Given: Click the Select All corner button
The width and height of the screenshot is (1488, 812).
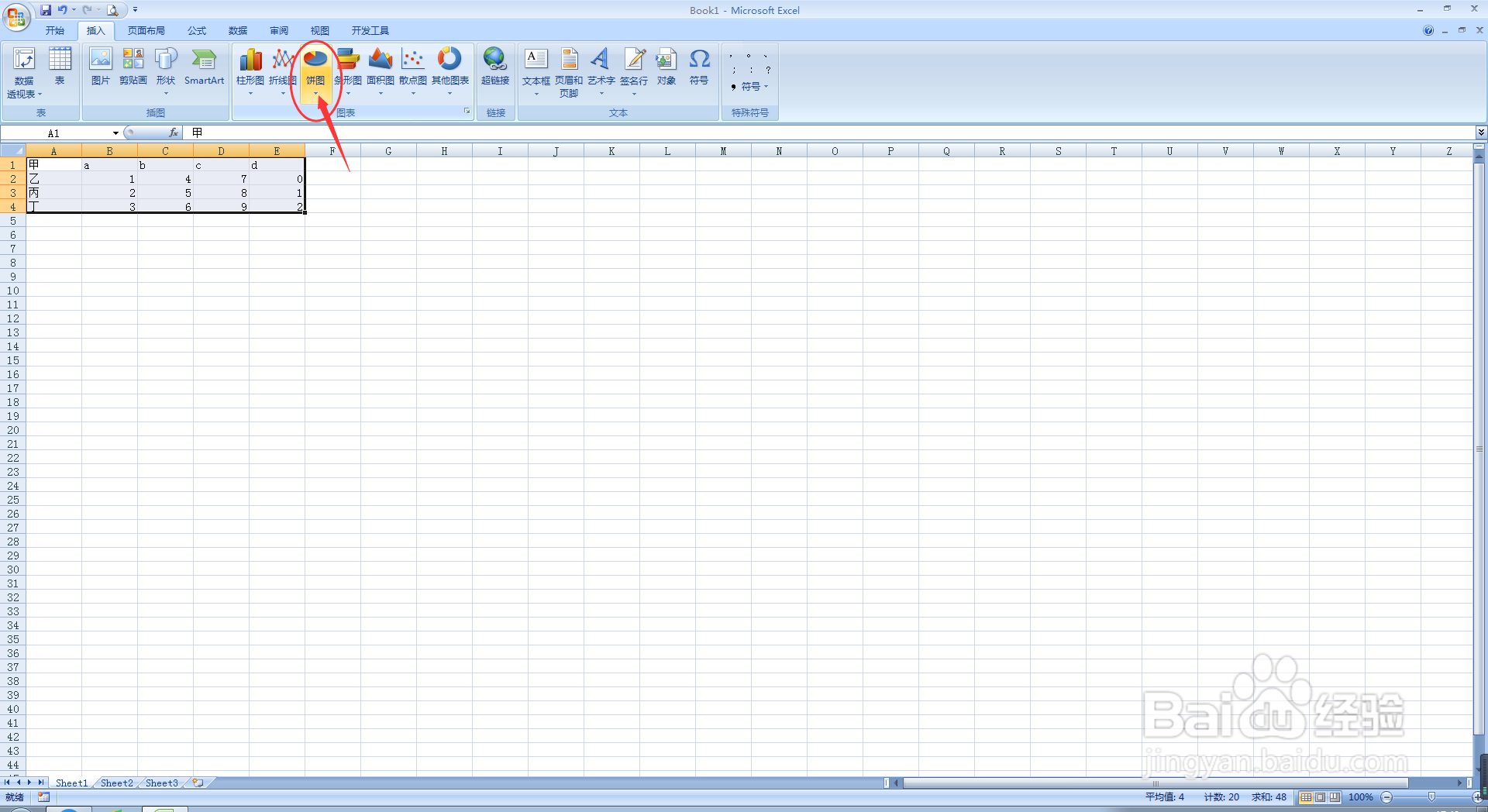Looking at the screenshot, I should tap(13, 150).
